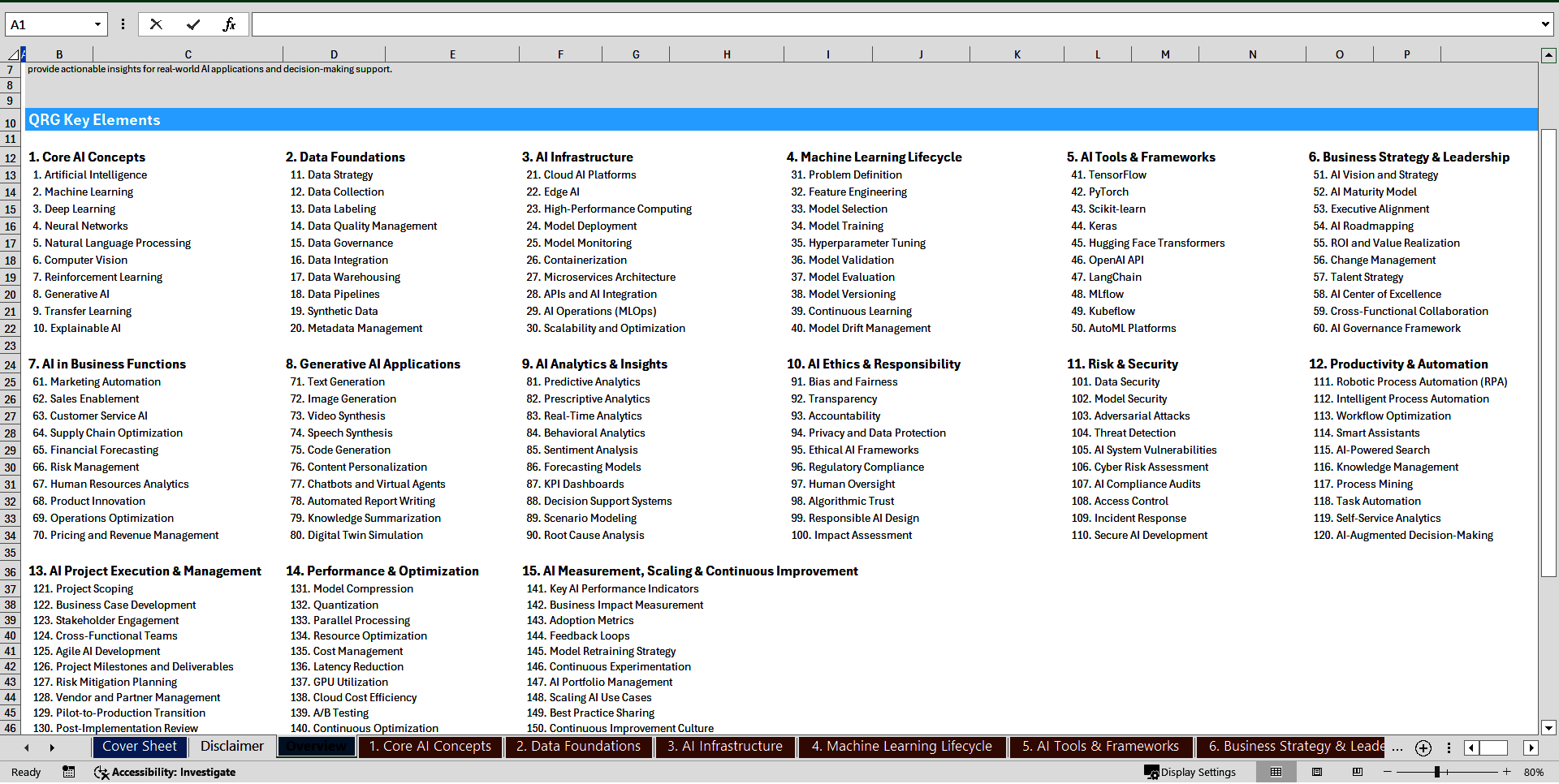1559x784 pixels.
Task: Start a macro recording from the status bar
Action: [69, 772]
